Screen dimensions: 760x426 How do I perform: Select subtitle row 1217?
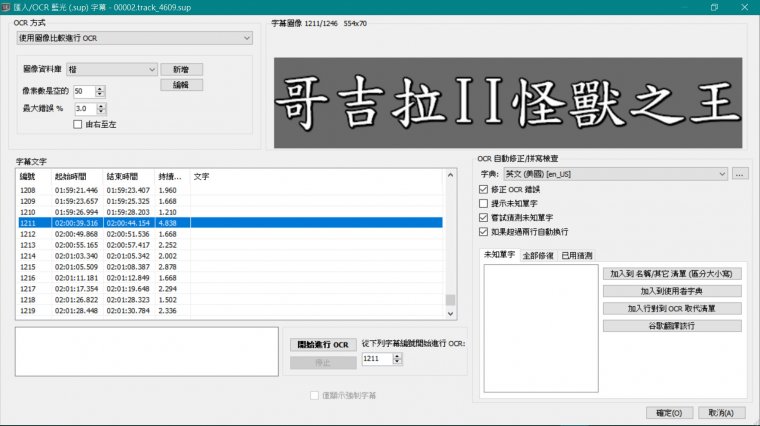click(x=230, y=289)
